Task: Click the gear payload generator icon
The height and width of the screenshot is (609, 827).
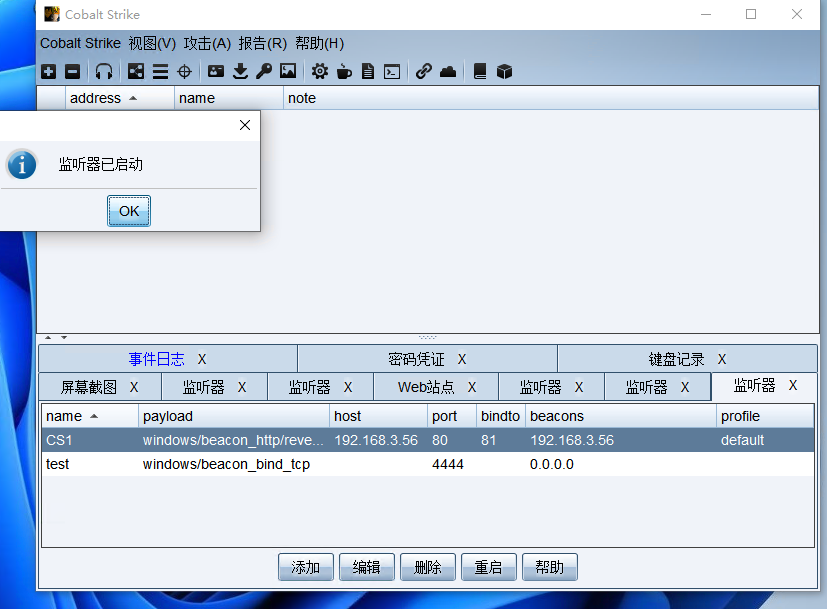Action: click(x=320, y=71)
